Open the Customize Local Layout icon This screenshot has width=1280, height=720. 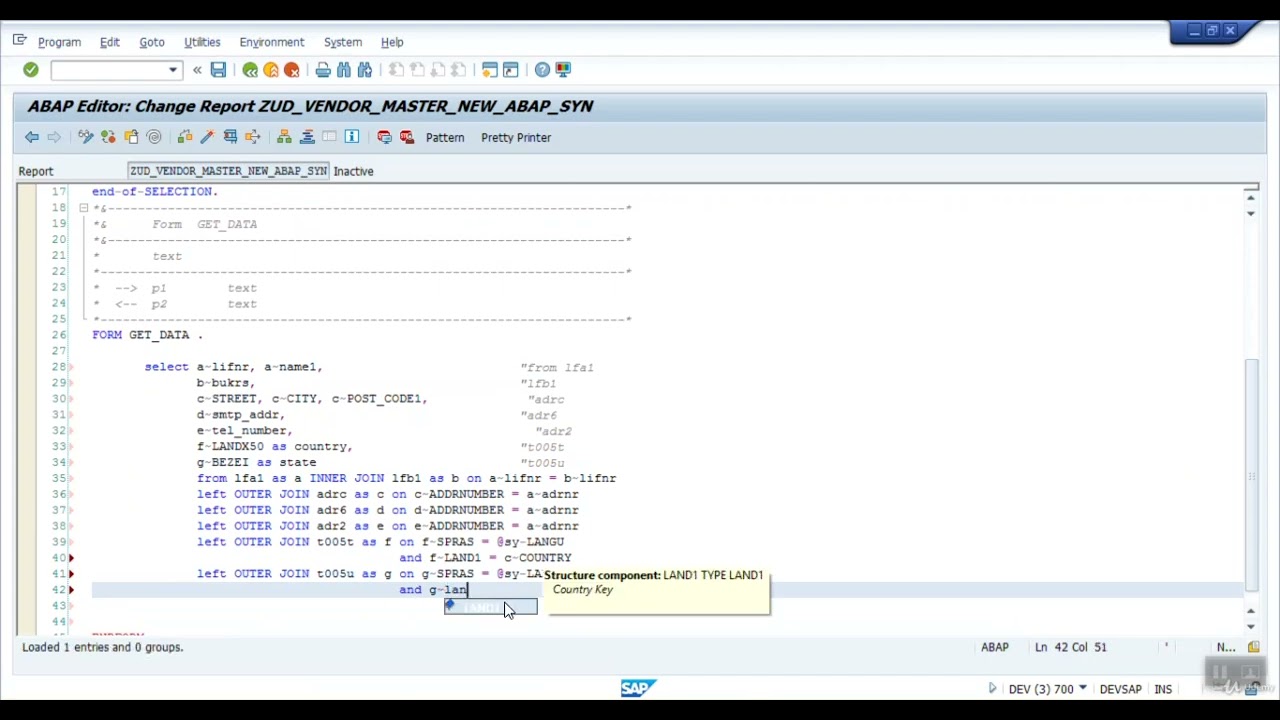563,70
